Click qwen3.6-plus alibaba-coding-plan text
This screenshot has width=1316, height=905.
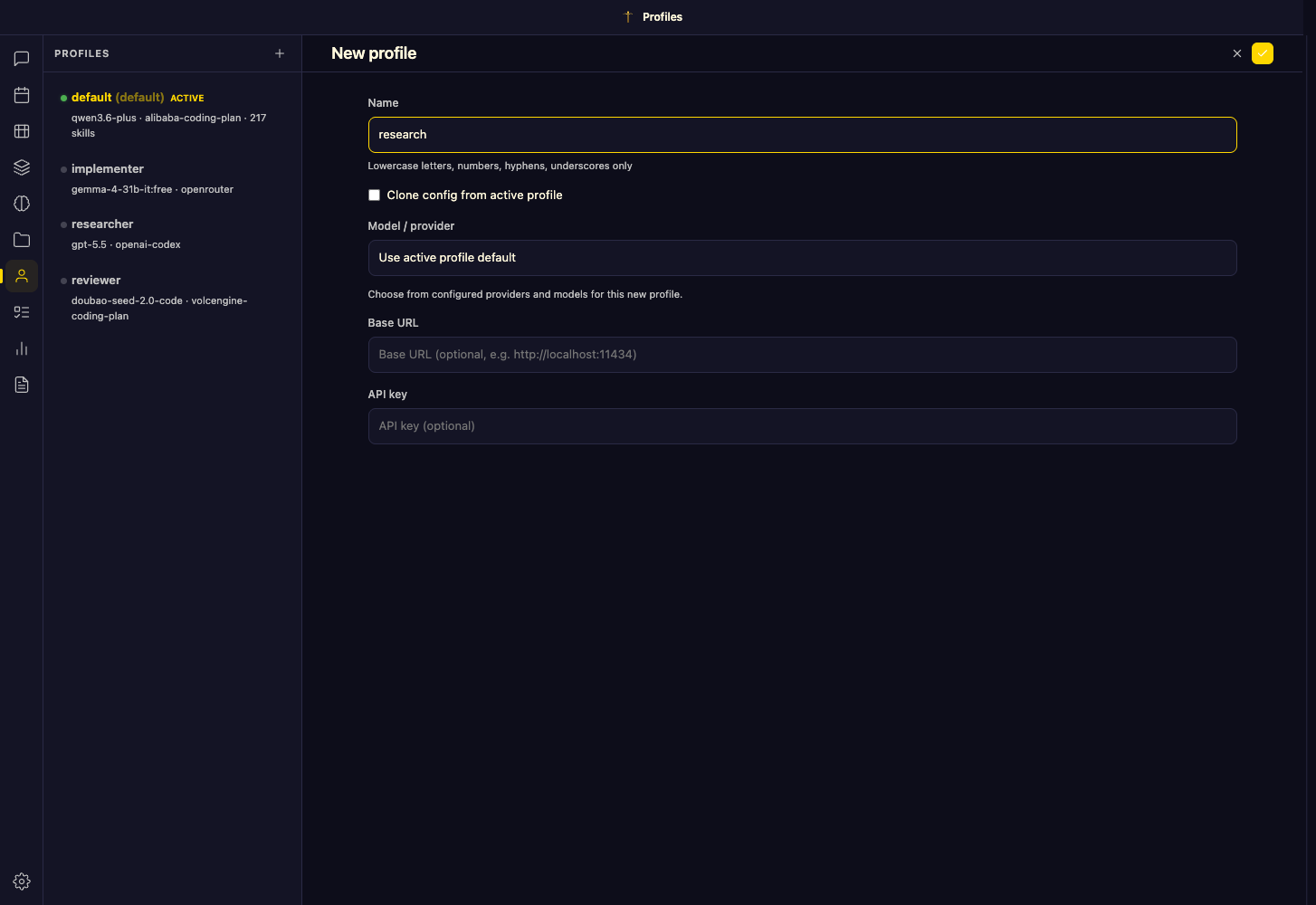coord(168,125)
